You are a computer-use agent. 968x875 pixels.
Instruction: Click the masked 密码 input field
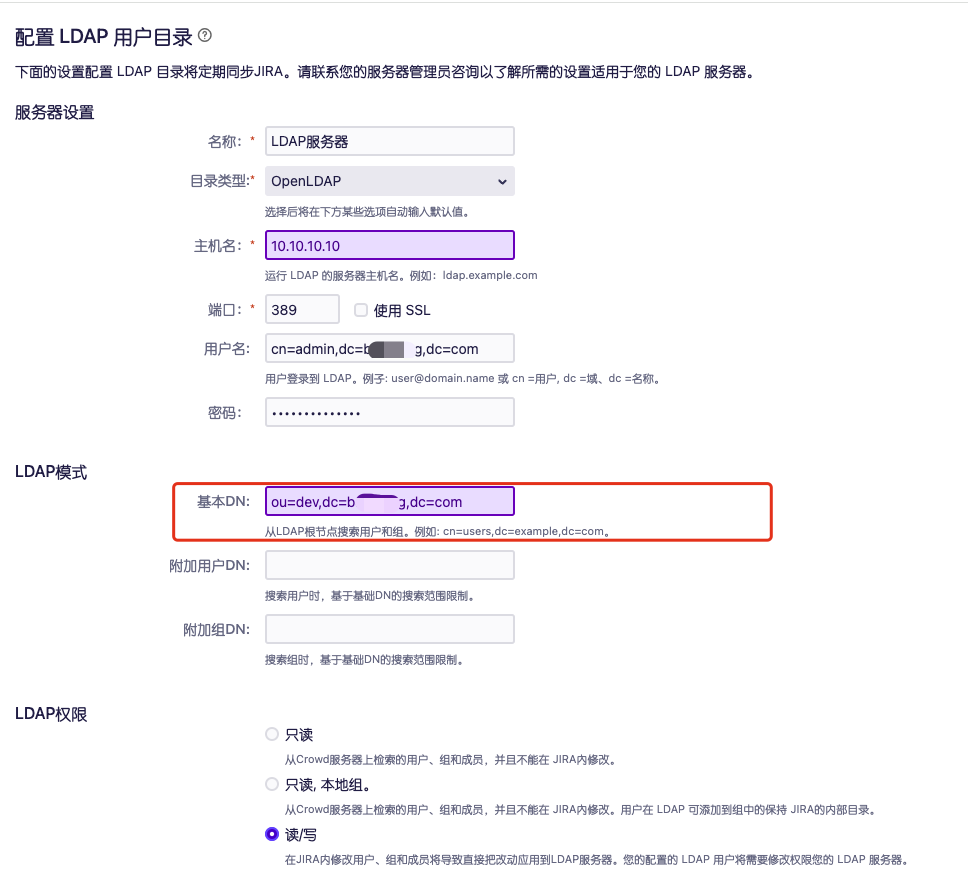[x=389, y=412]
